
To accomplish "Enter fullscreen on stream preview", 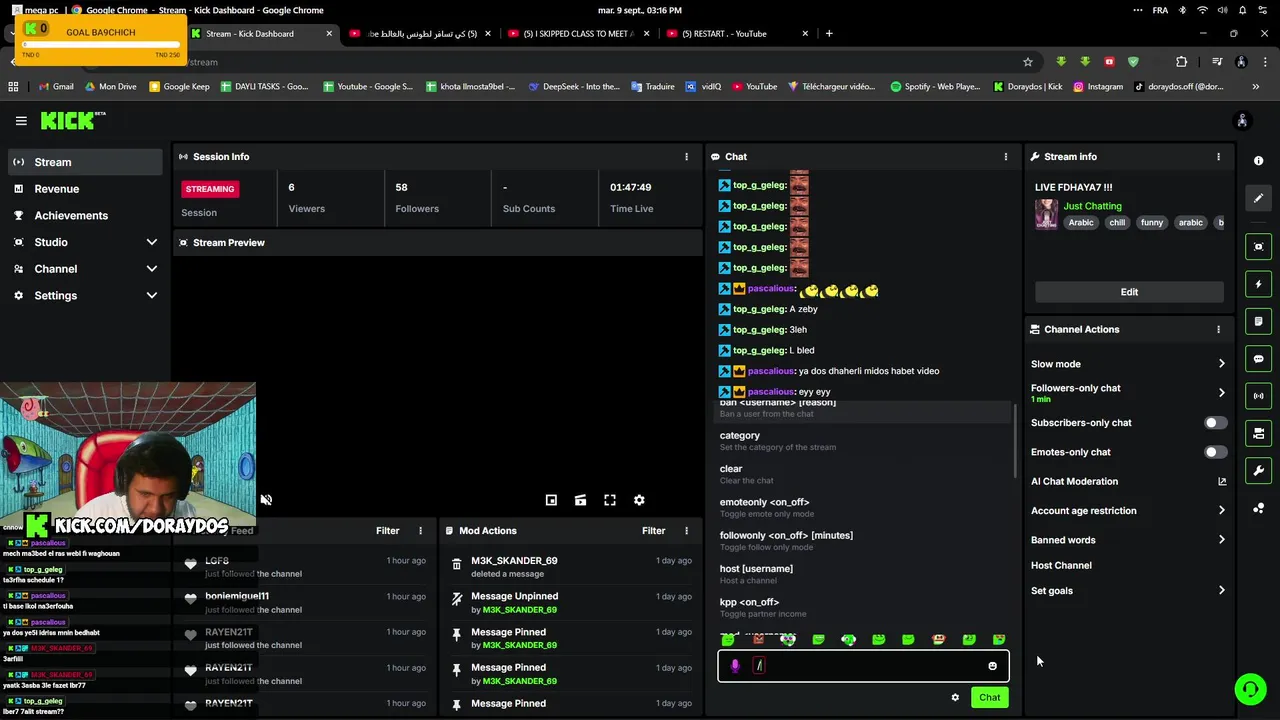I will tap(610, 500).
